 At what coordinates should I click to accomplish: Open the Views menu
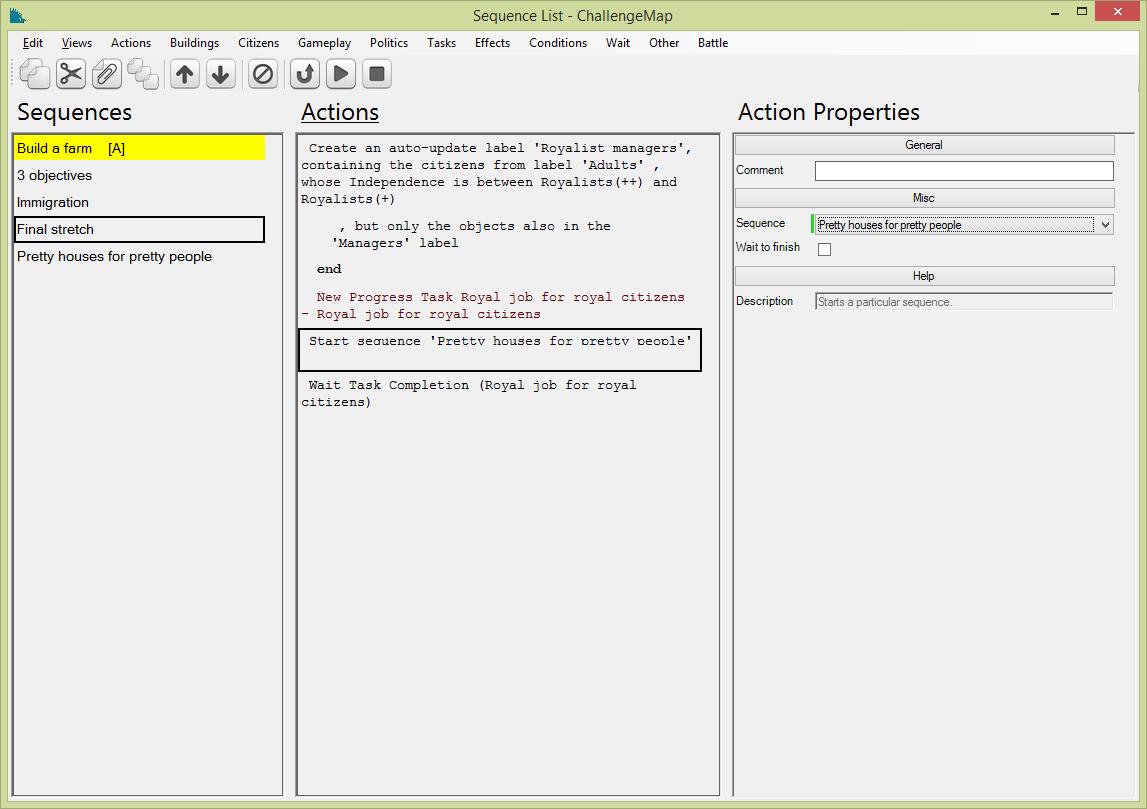77,43
